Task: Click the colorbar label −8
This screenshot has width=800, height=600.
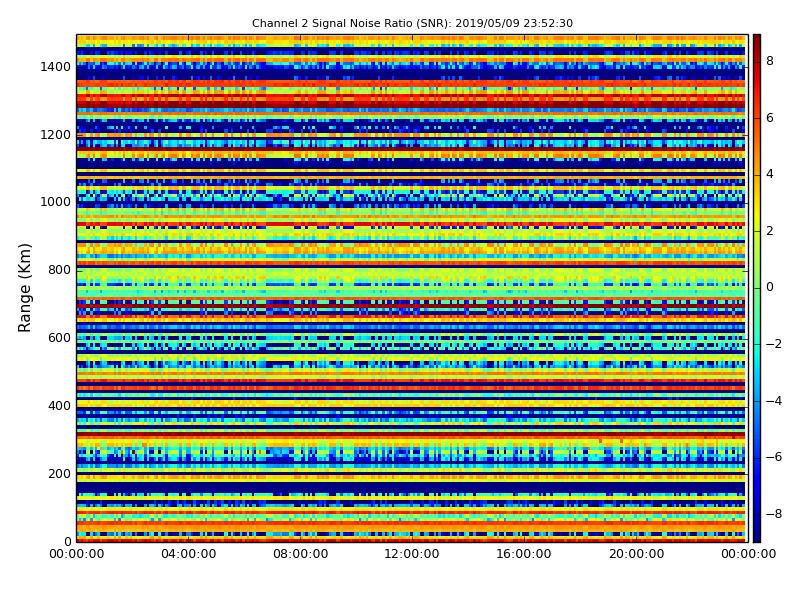Action: (774, 514)
